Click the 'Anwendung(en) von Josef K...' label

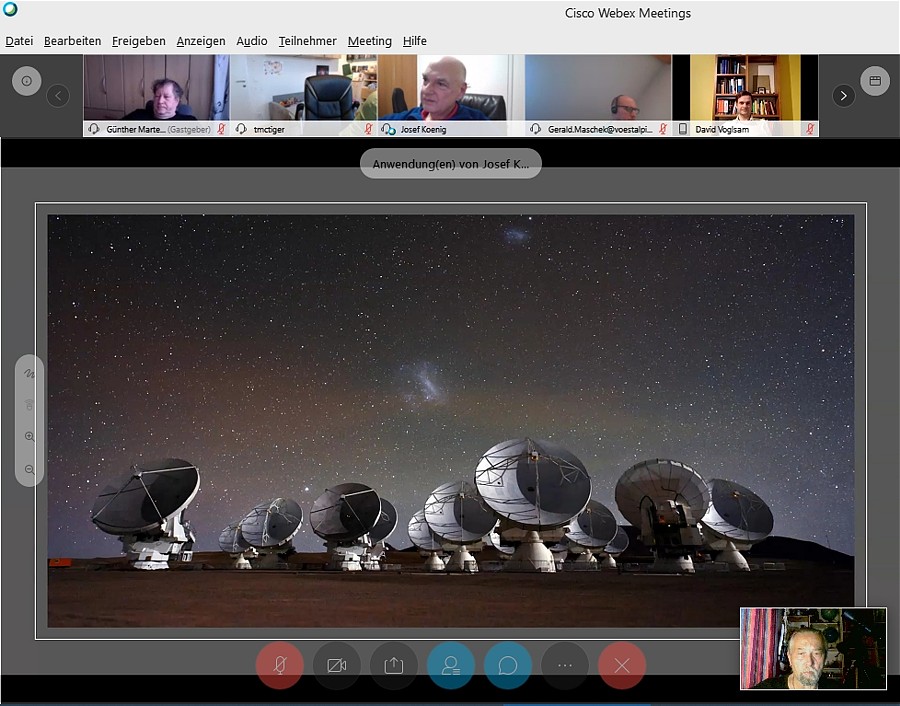click(450, 164)
